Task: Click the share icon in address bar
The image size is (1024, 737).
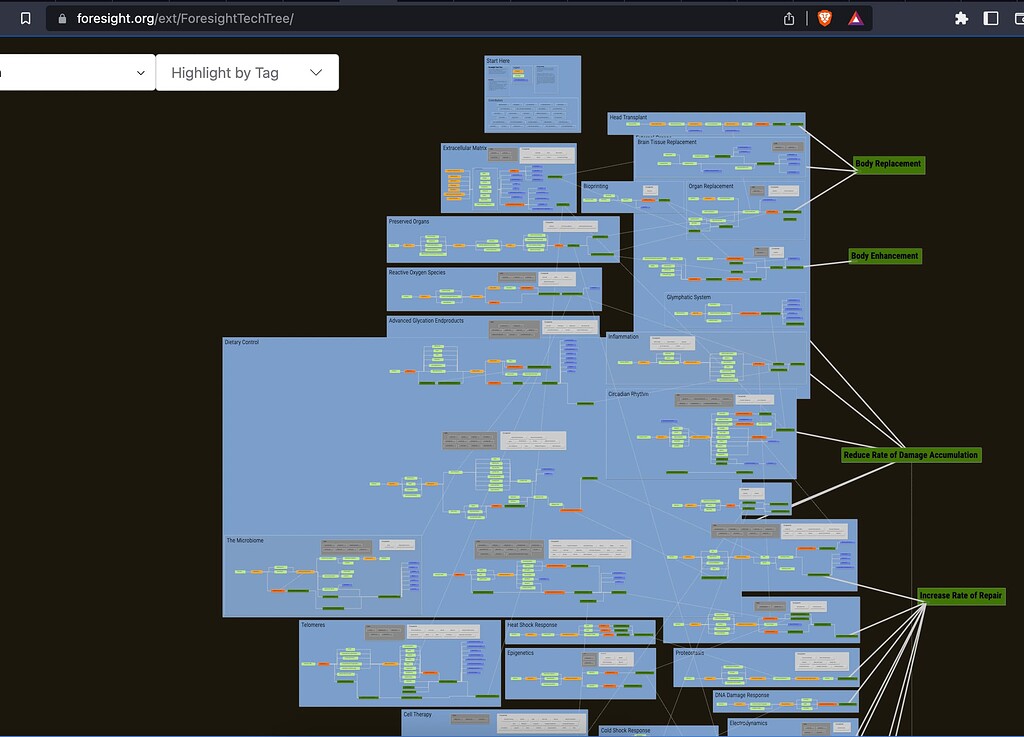Action: pos(789,18)
